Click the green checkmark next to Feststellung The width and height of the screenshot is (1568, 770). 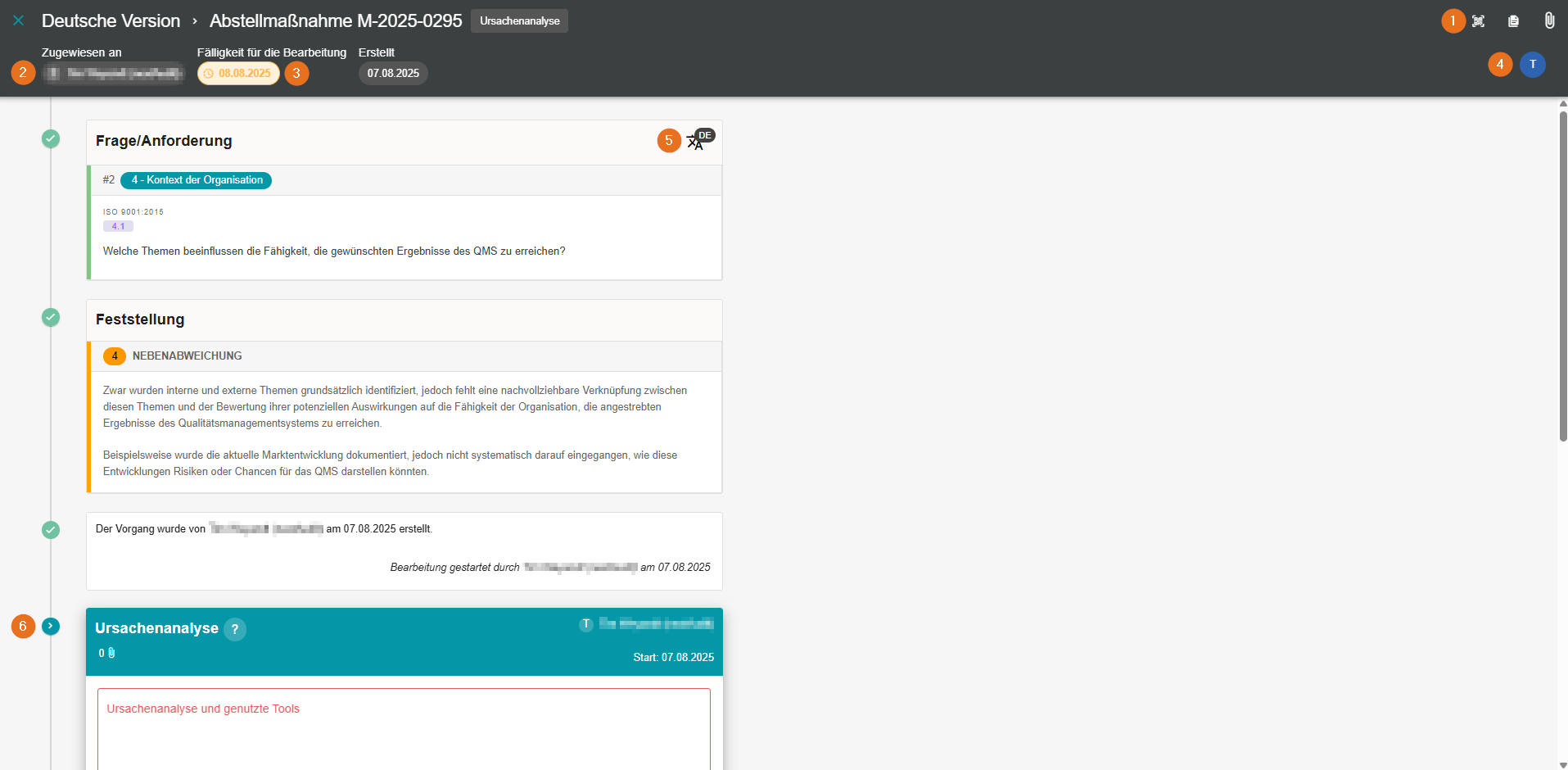pos(51,317)
